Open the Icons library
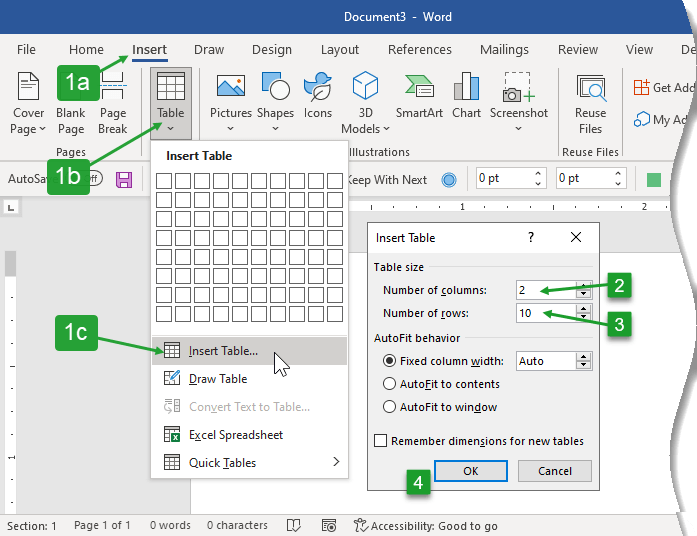The image size is (697, 536). (x=318, y=96)
